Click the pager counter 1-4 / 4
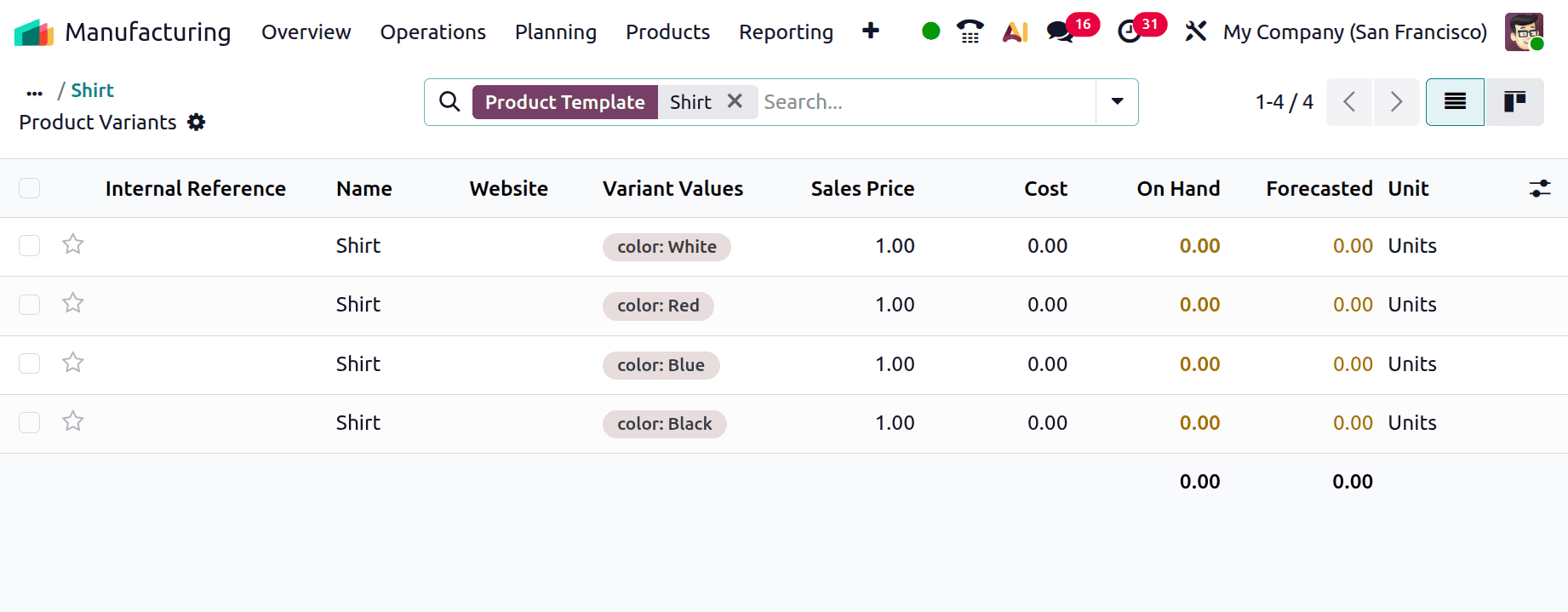This screenshot has height=612, width=1568. click(1284, 102)
